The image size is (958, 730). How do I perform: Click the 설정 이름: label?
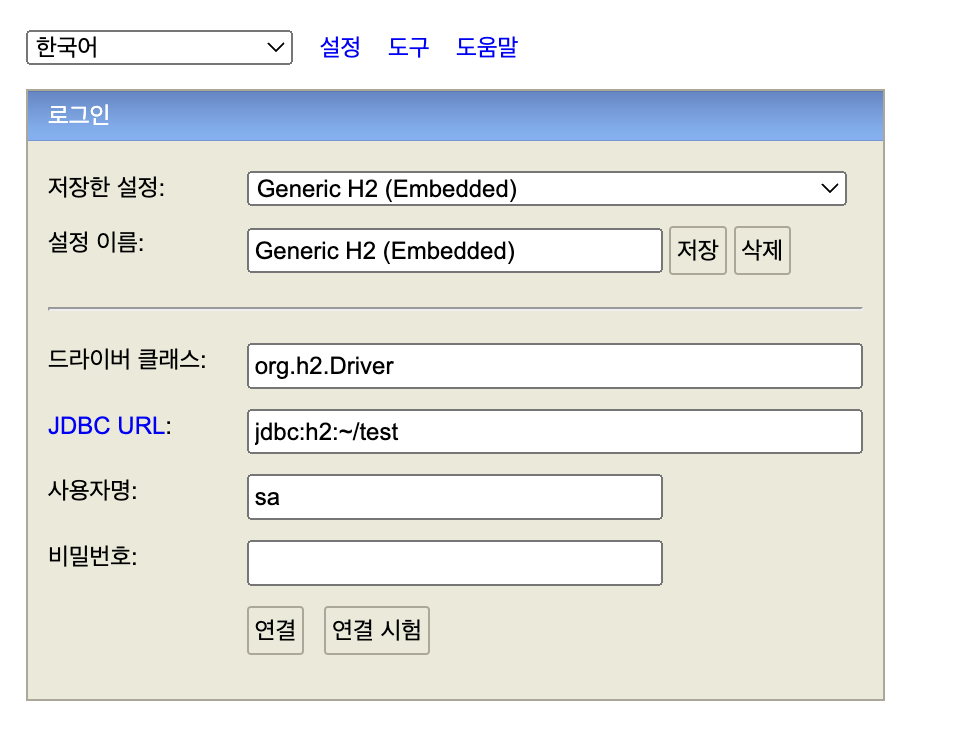[x=96, y=243]
